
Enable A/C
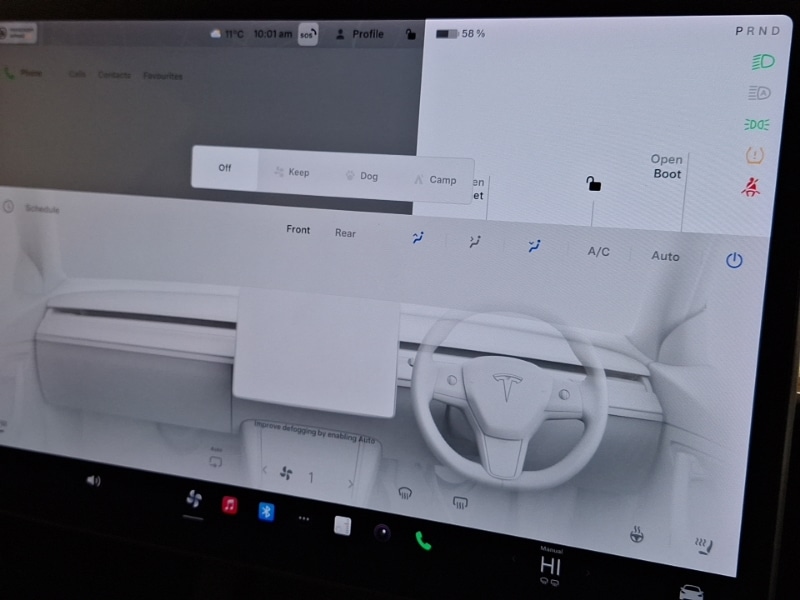(598, 251)
